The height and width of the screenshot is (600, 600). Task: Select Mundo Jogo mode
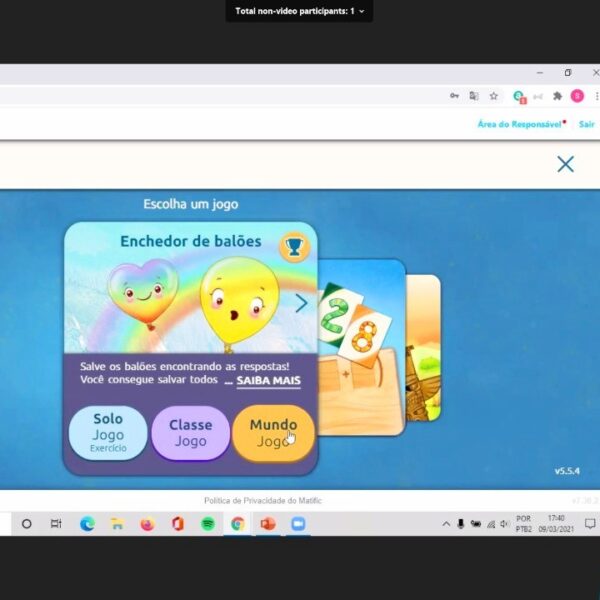(x=273, y=433)
